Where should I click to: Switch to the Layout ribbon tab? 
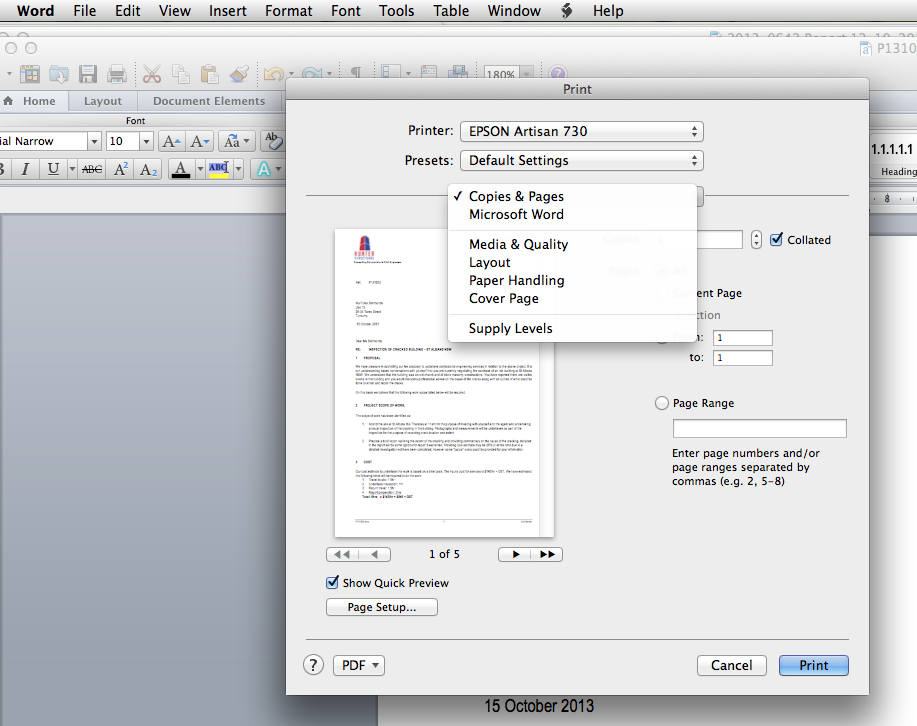point(103,101)
